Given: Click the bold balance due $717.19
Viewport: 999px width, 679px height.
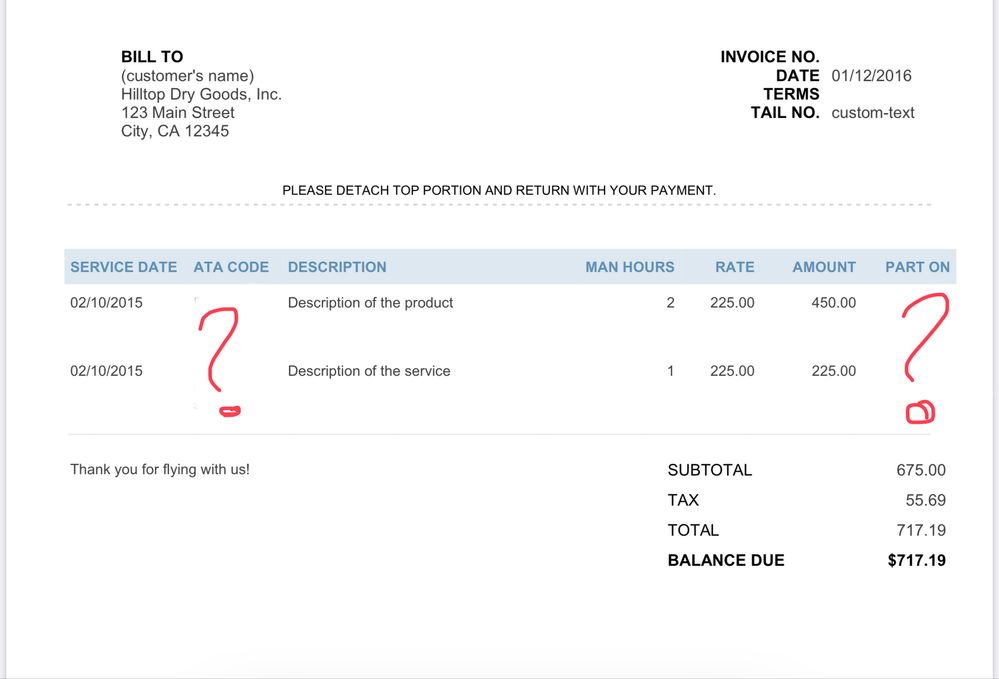Looking at the screenshot, I should (916, 560).
